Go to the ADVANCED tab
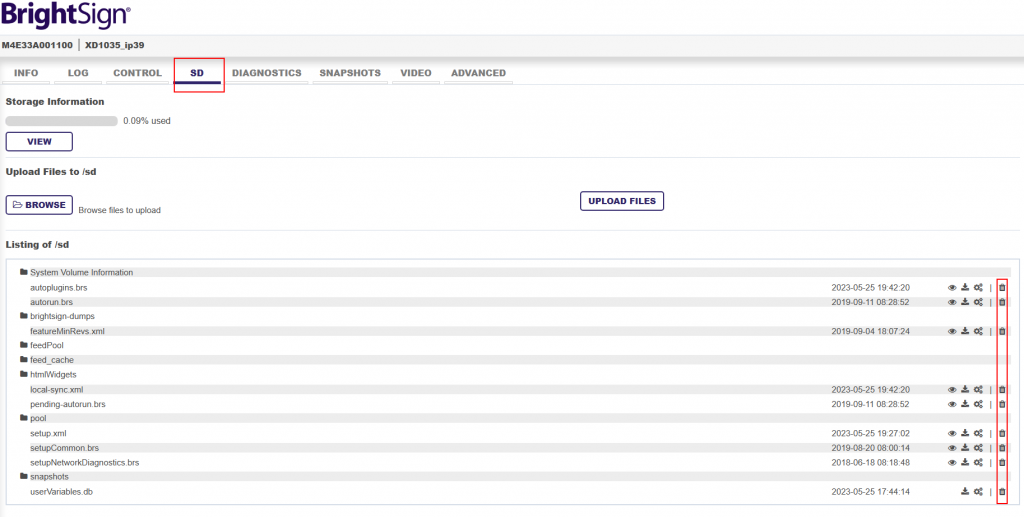Image resolution: width=1024 pixels, height=517 pixels. pyautogui.click(x=478, y=73)
